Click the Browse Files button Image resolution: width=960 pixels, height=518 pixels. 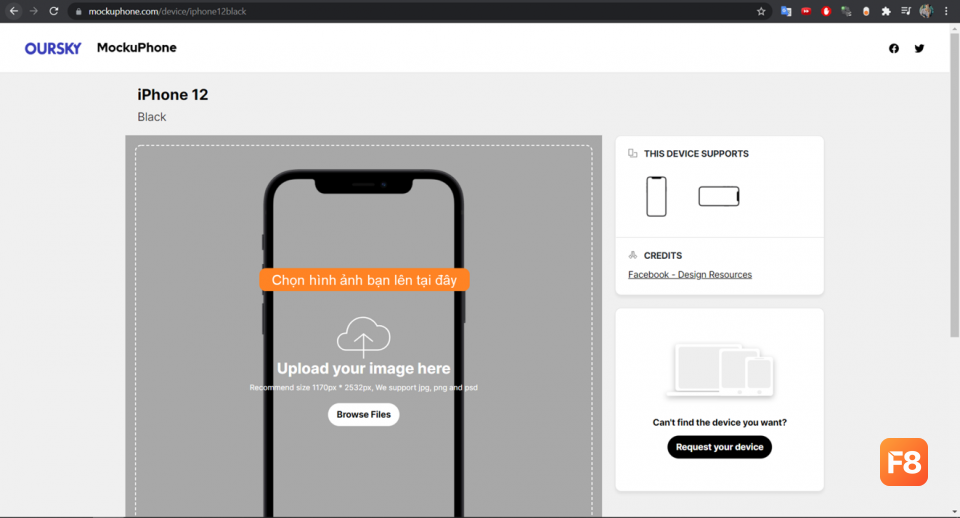point(364,415)
